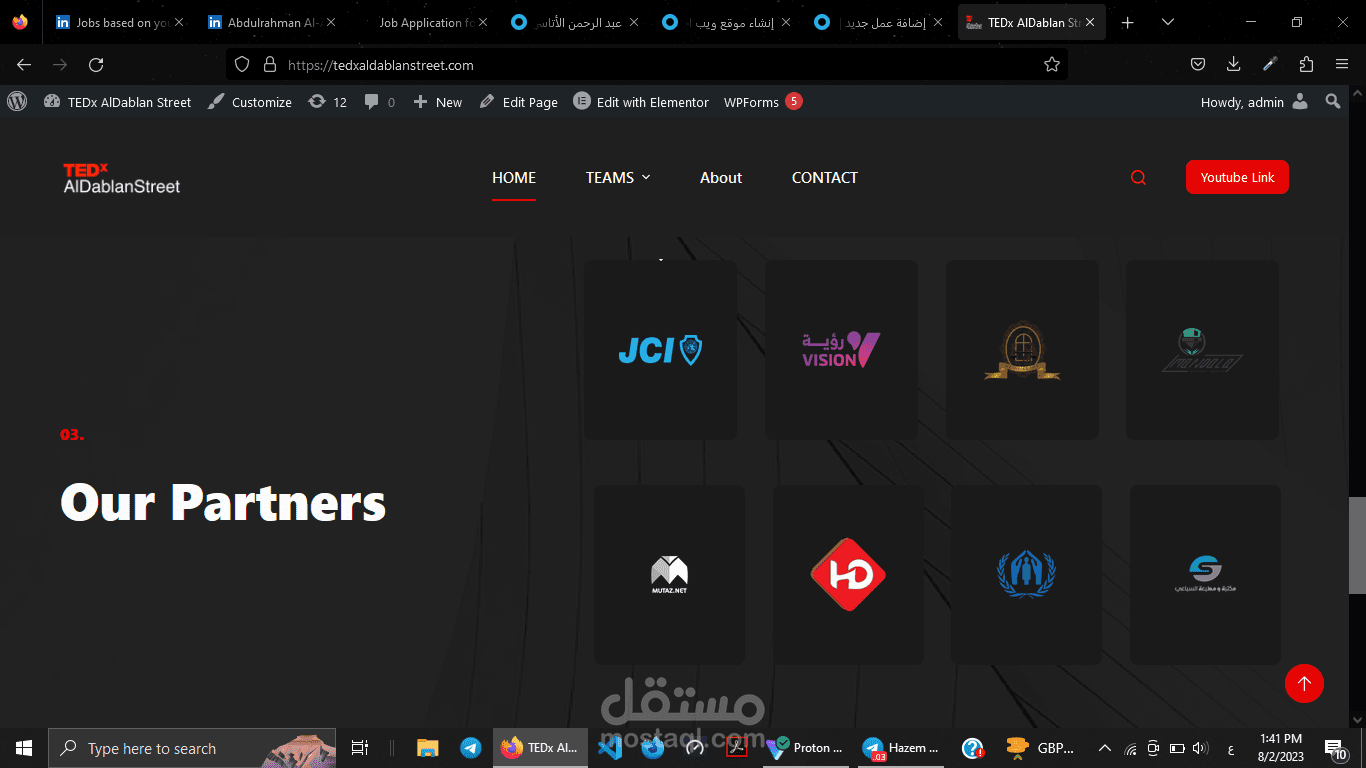Click the tracking protection shield icon
This screenshot has height=768, width=1366.
point(241,65)
